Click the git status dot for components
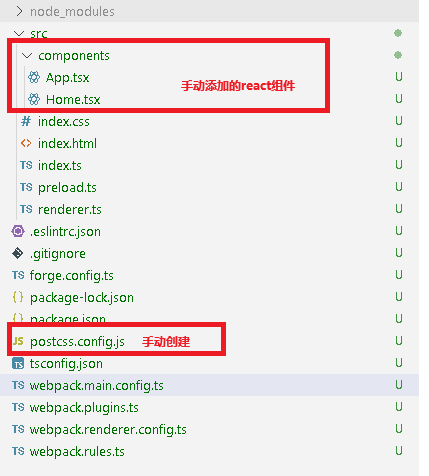Viewport: 429px width, 476px height. (x=398, y=55)
